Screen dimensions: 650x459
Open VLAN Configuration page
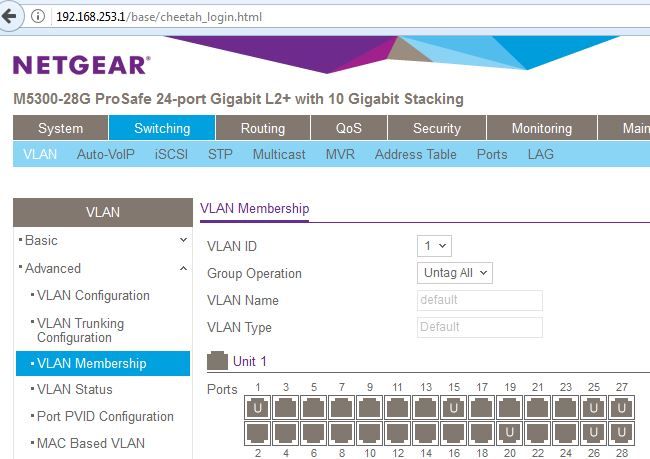[93, 295]
